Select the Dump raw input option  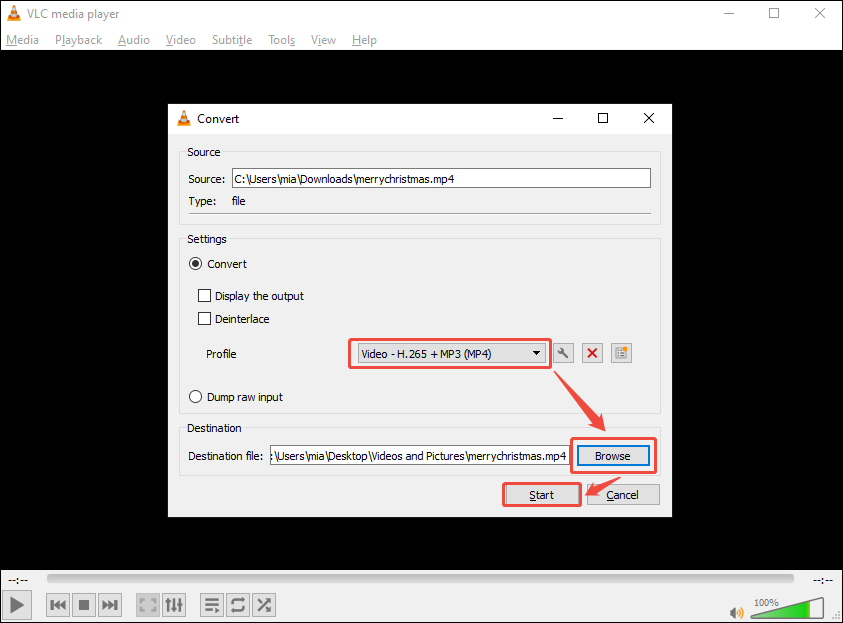196,397
